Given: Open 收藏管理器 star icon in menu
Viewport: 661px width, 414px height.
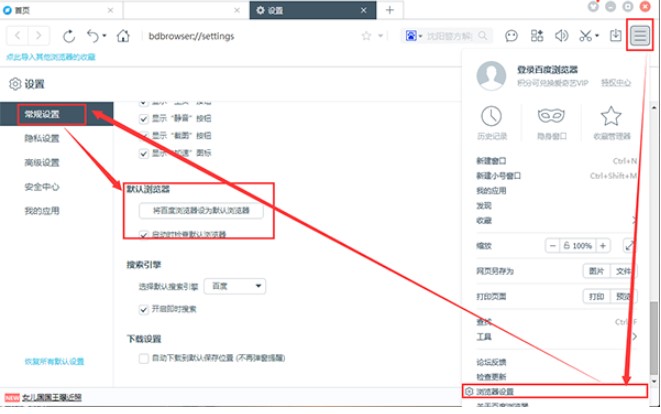Looking at the screenshot, I should pos(611,116).
